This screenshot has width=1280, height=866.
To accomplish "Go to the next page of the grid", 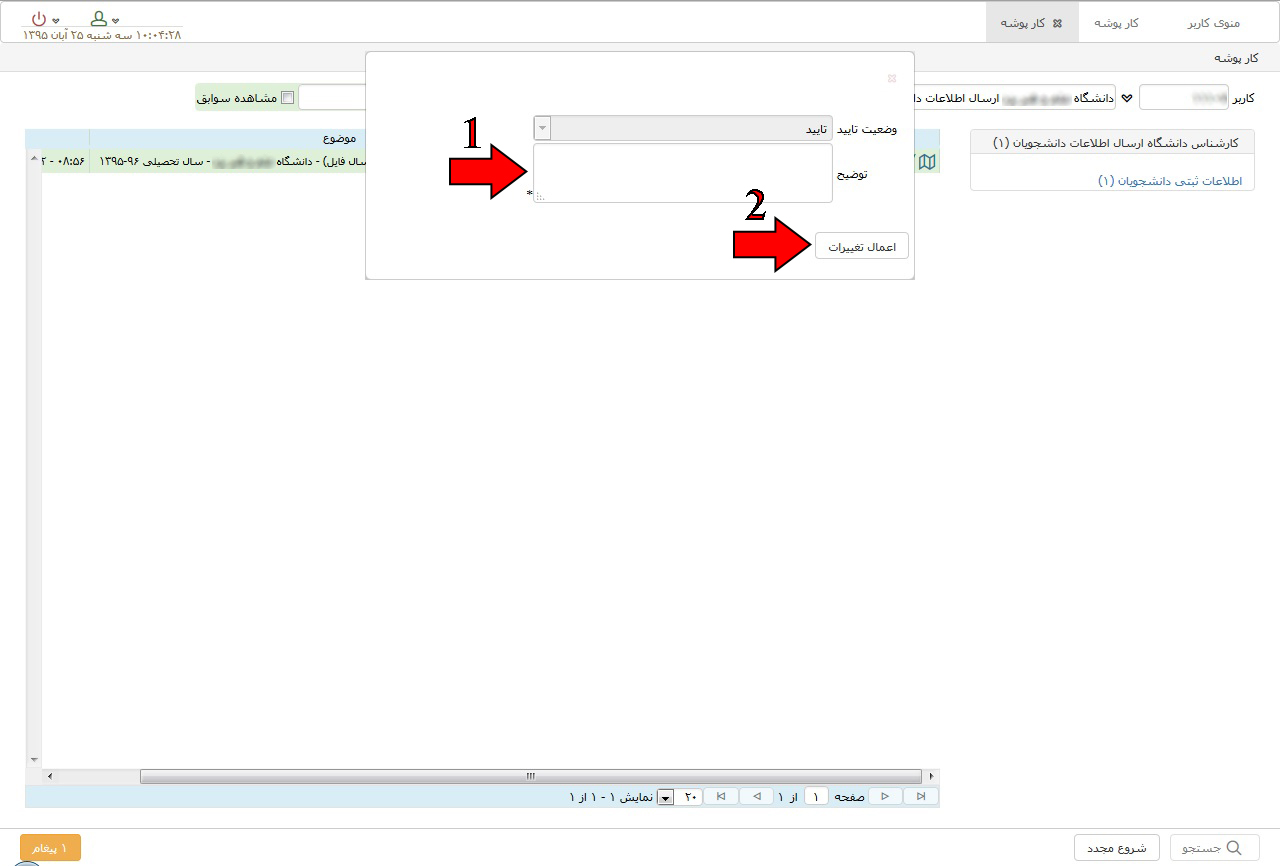I will [885, 796].
